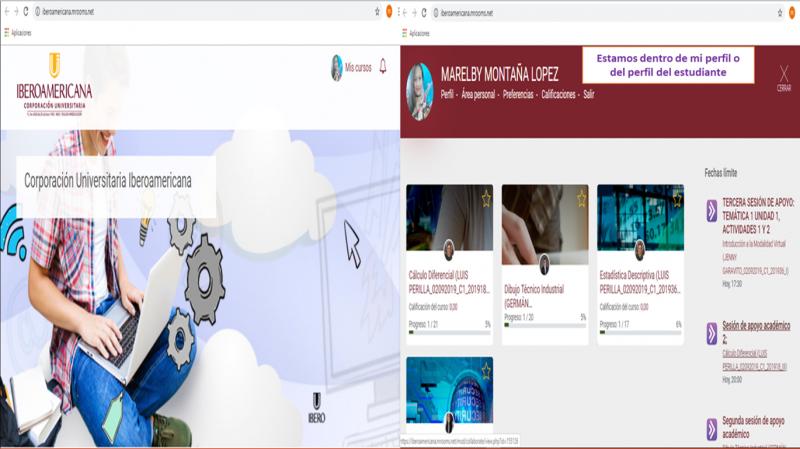Viewport: 800px width, 449px height.
Task: Click Corporación Universitaria Iberoamericana heading
Action: coord(108,181)
